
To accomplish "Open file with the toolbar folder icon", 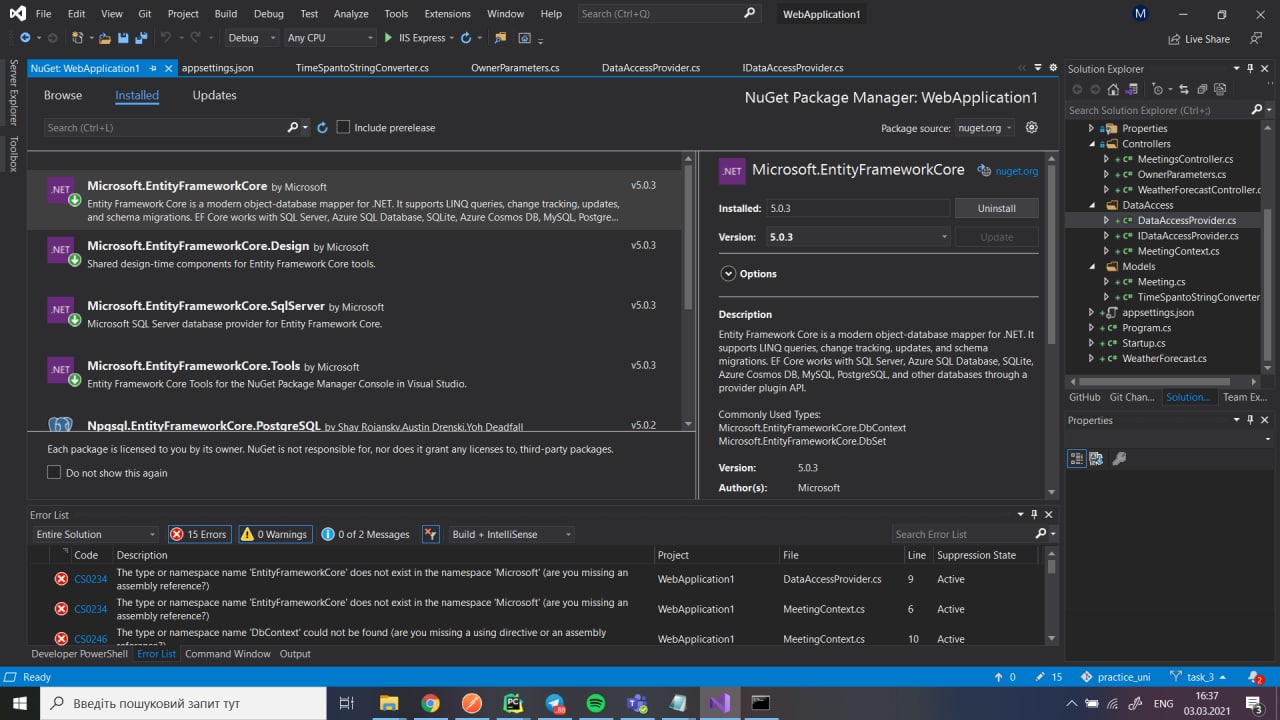I will [104, 38].
